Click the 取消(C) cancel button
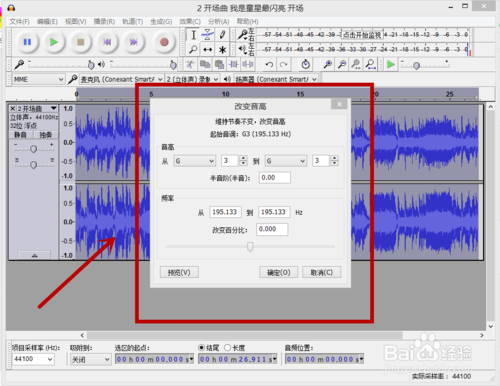This screenshot has height=386, width=500. point(322,272)
